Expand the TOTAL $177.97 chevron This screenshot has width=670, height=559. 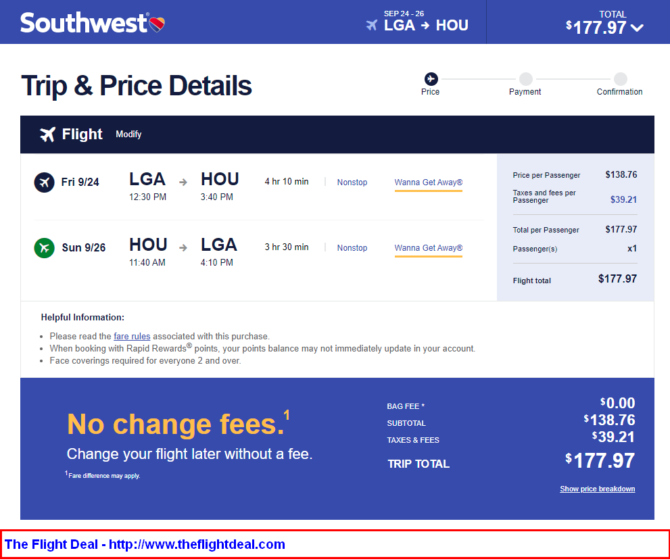(x=637, y=28)
